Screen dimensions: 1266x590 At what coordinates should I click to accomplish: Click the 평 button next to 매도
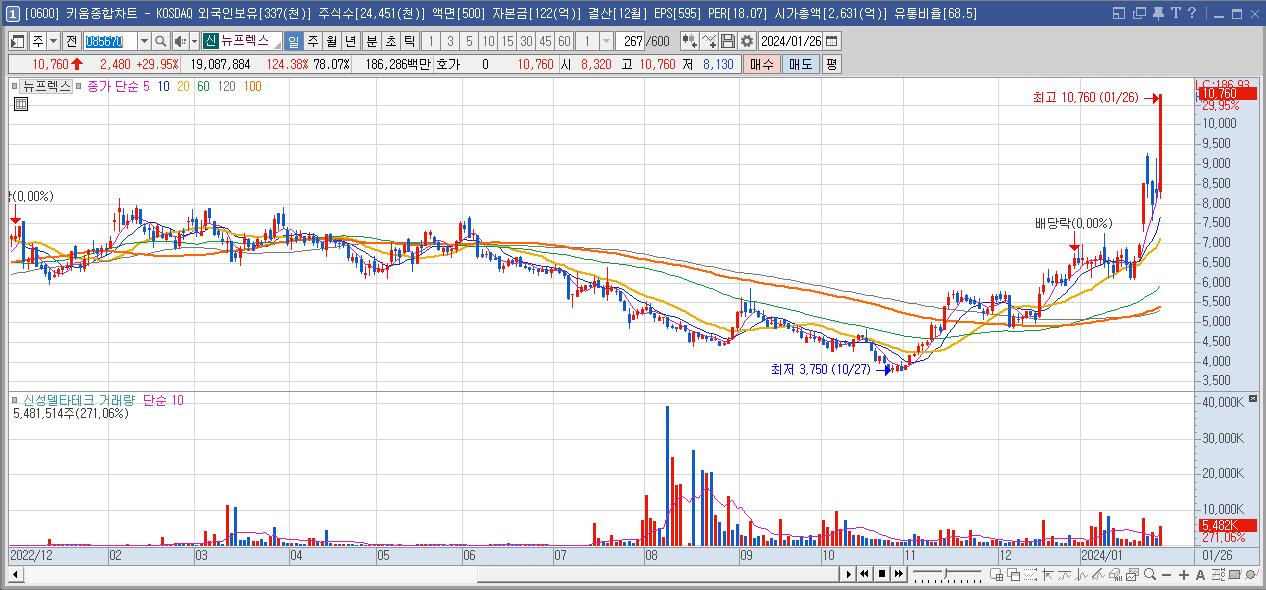(x=832, y=64)
